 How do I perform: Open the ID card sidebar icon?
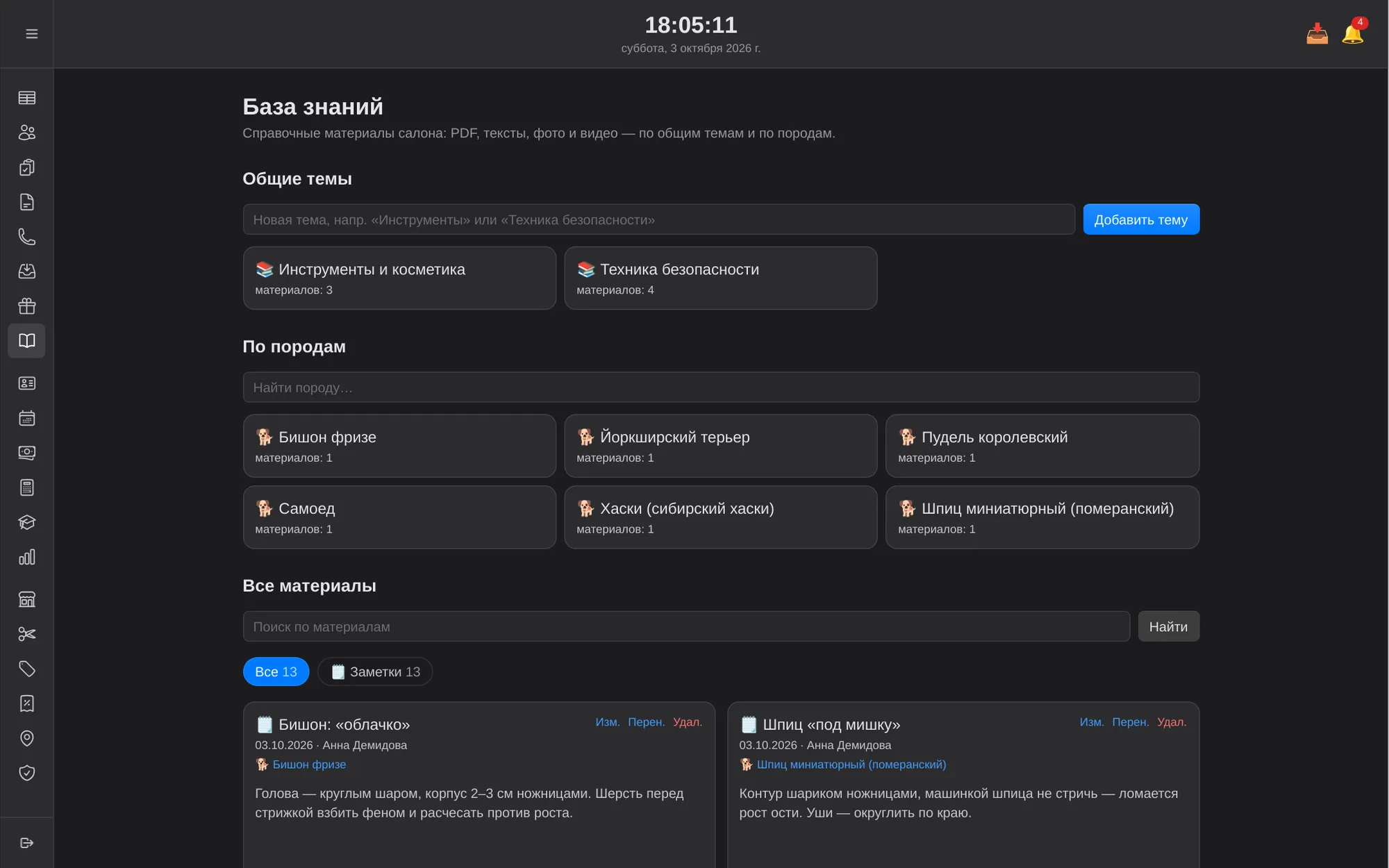coord(27,383)
